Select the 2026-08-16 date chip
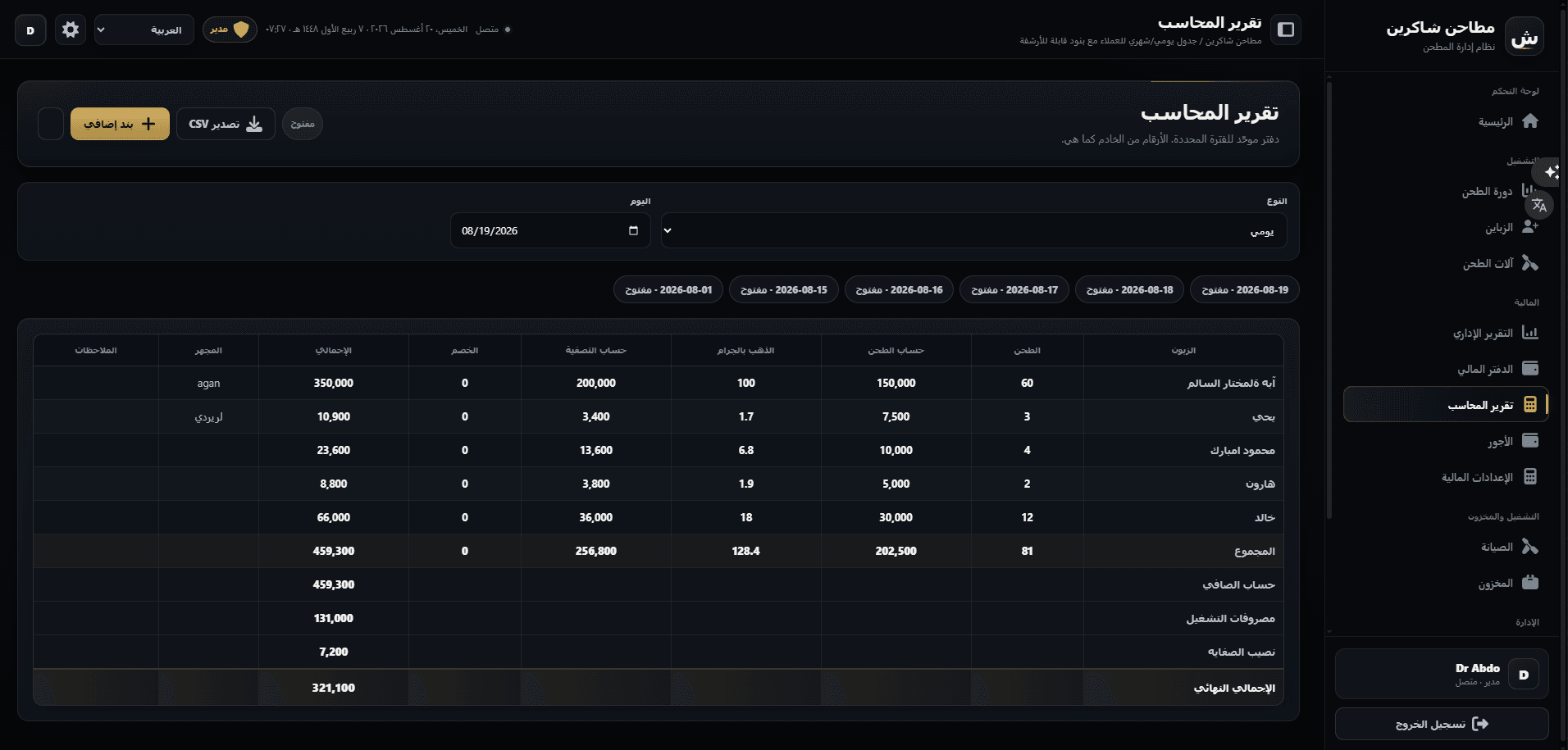This screenshot has height=750, width=1568. coord(899,289)
